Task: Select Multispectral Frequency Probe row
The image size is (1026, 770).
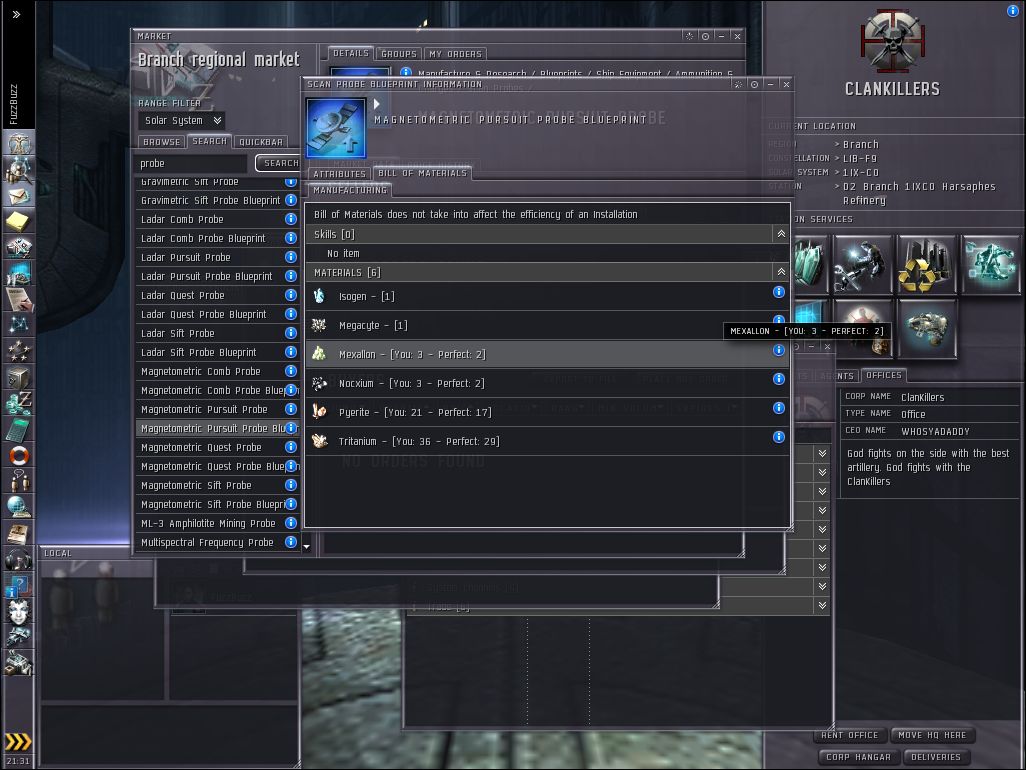Action: 217,542
